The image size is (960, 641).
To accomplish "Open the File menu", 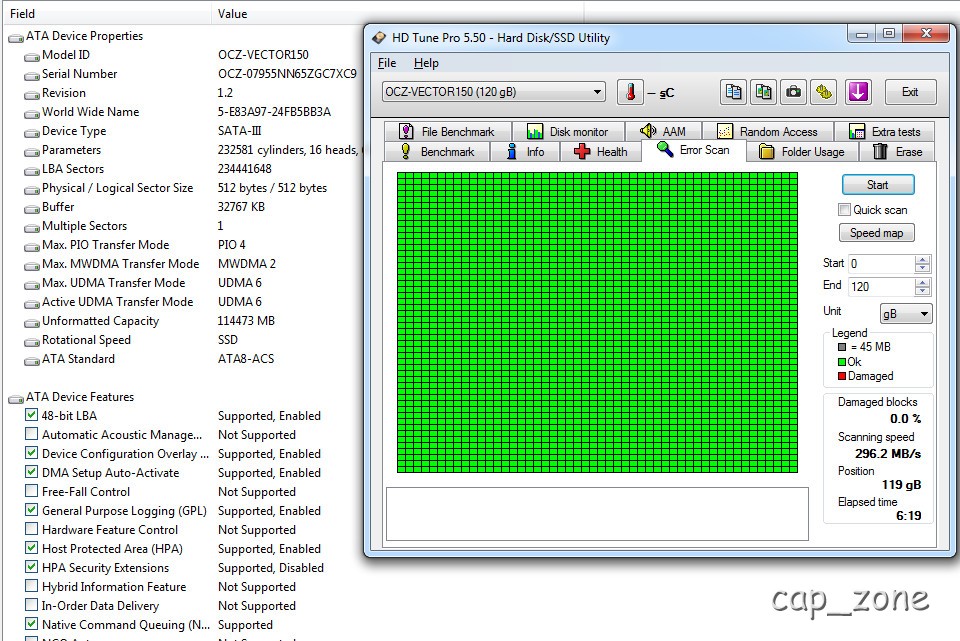I will point(387,63).
